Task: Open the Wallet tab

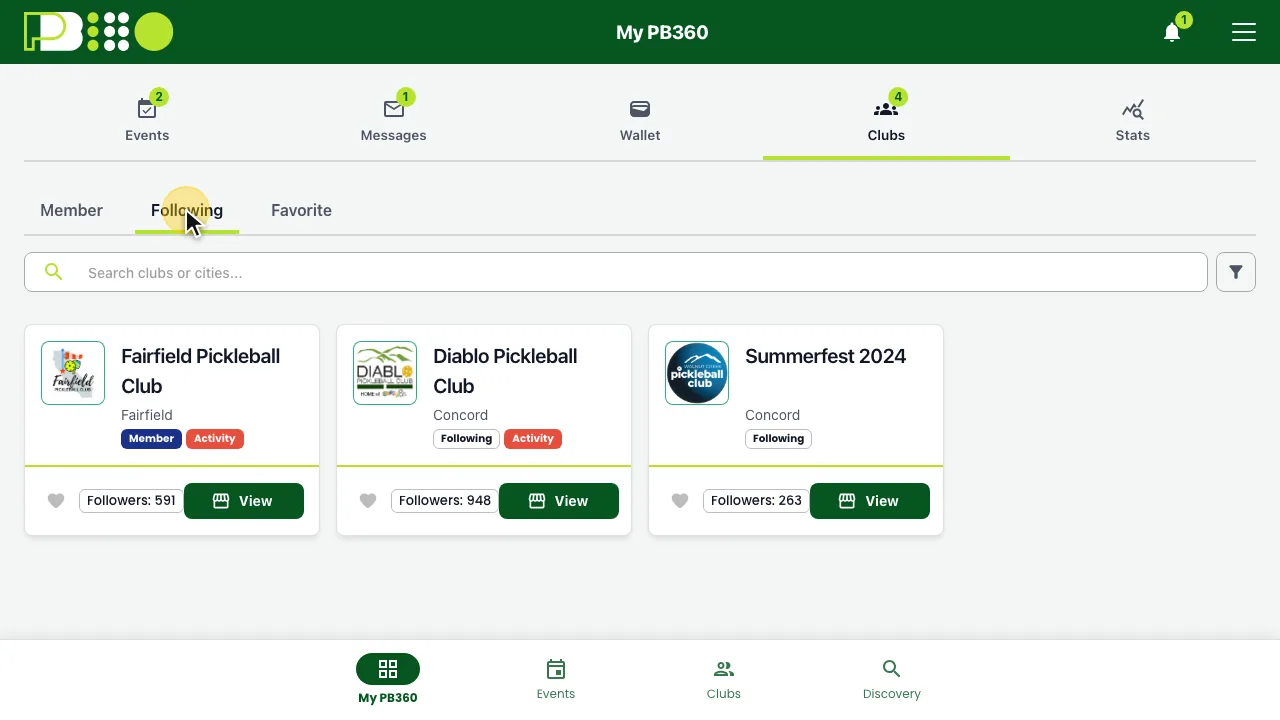Action: pyautogui.click(x=640, y=120)
